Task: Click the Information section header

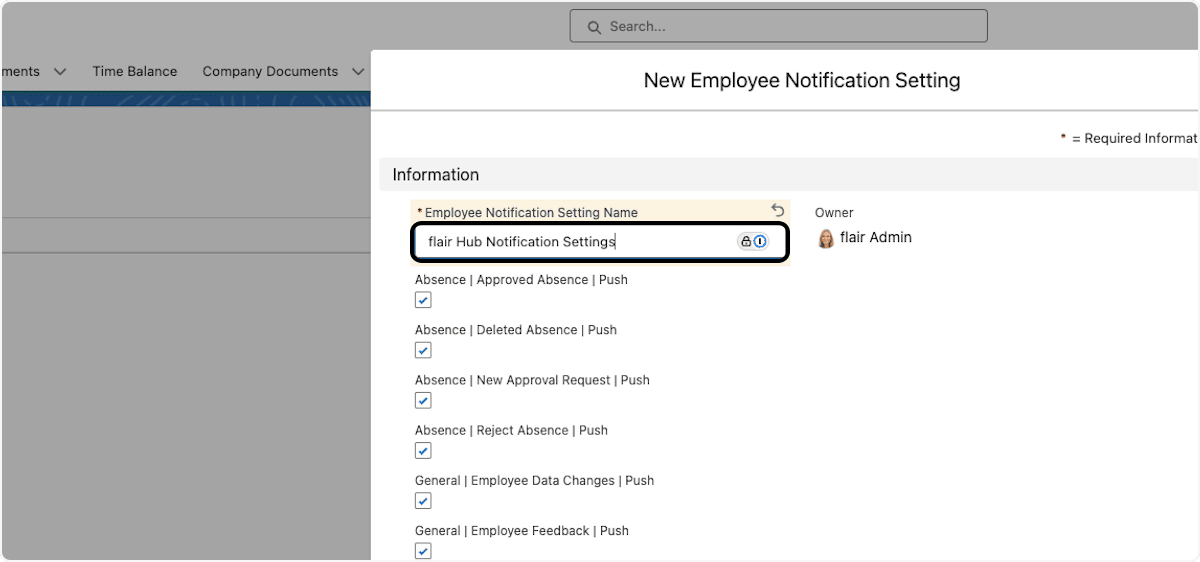Action: click(788, 175)
